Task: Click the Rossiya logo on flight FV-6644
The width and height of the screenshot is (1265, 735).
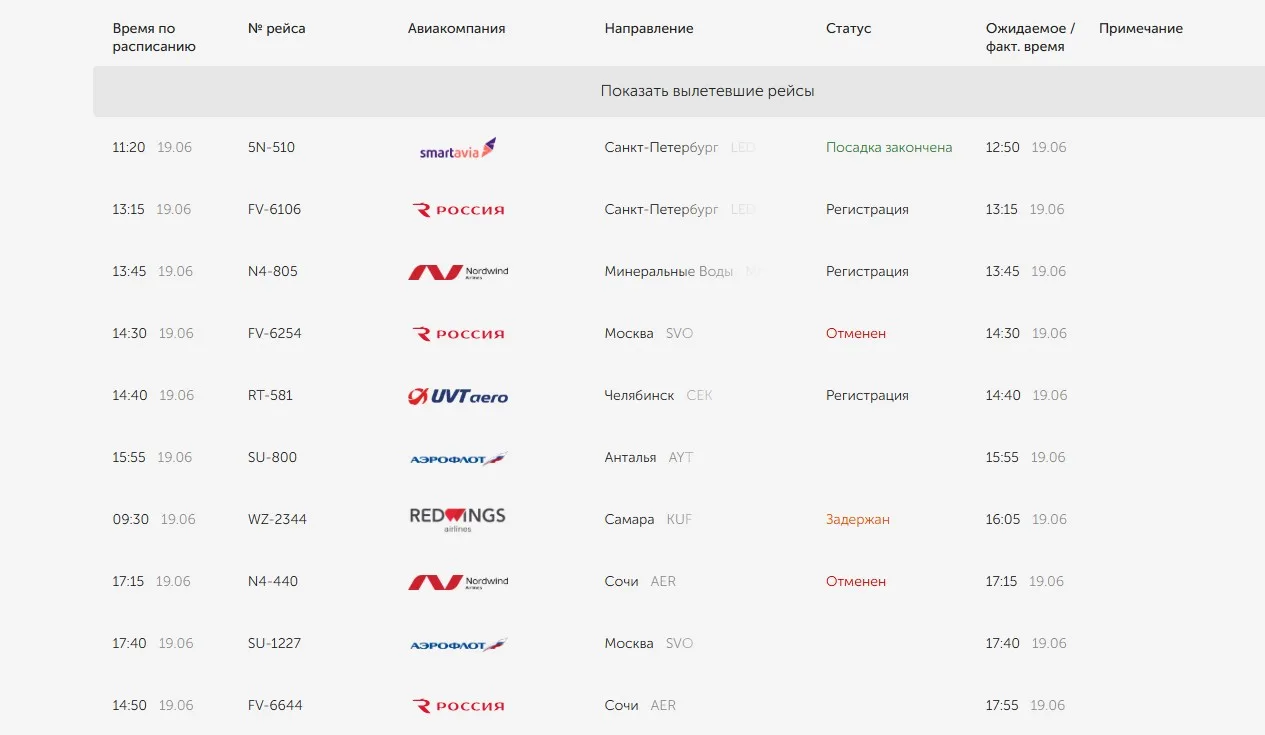Action: 458,706
